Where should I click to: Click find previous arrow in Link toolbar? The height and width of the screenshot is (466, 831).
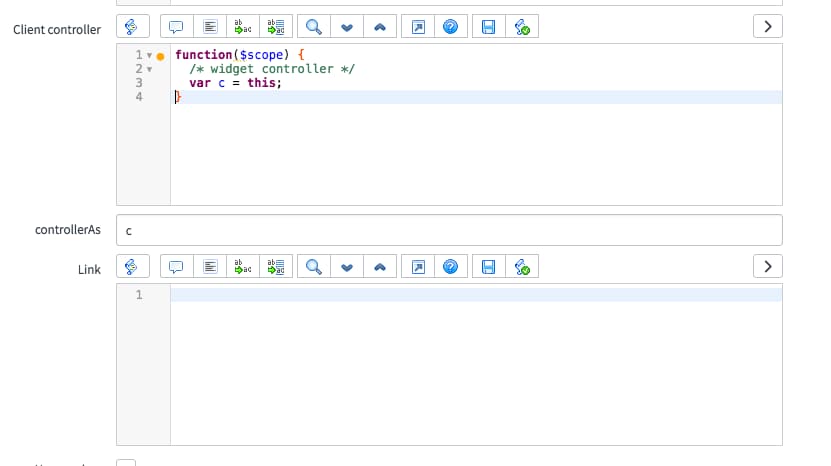point(380,267)
